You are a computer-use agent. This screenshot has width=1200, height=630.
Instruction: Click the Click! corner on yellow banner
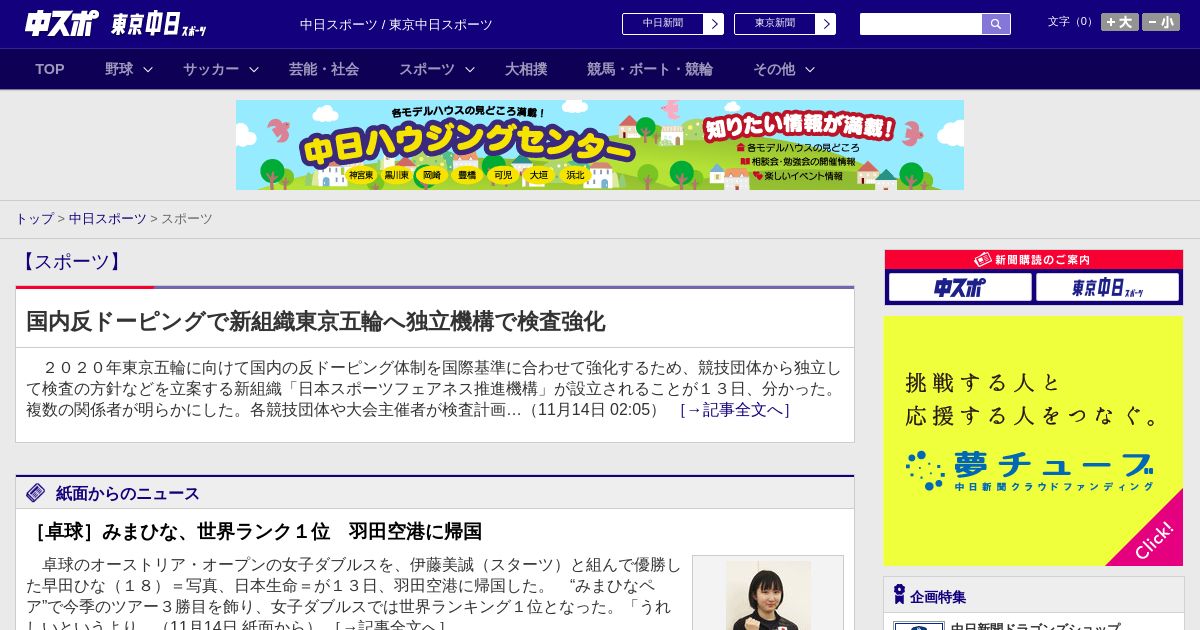[1153, 540]
